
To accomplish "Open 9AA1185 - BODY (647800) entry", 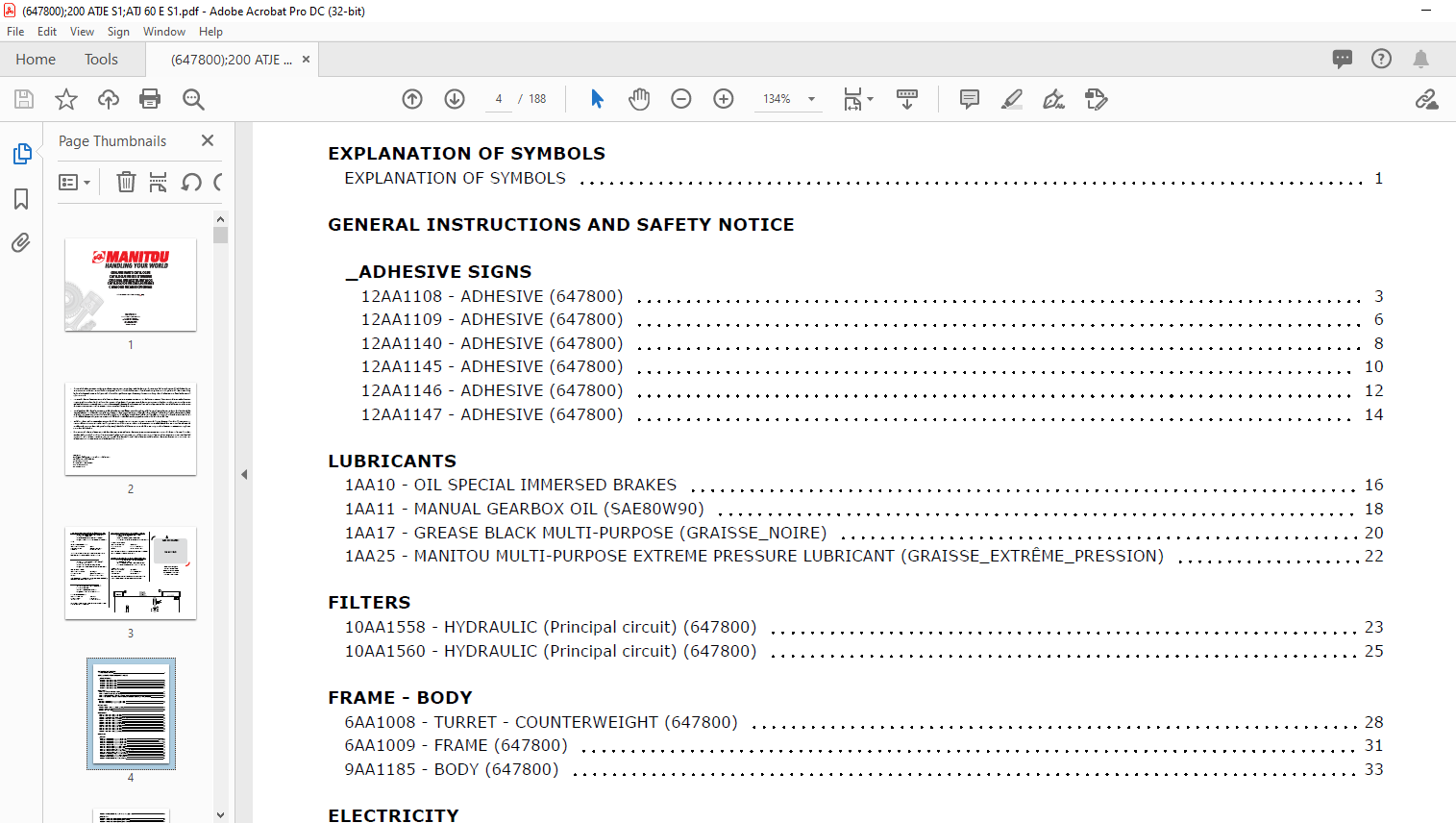I will (x=864, y=769).
